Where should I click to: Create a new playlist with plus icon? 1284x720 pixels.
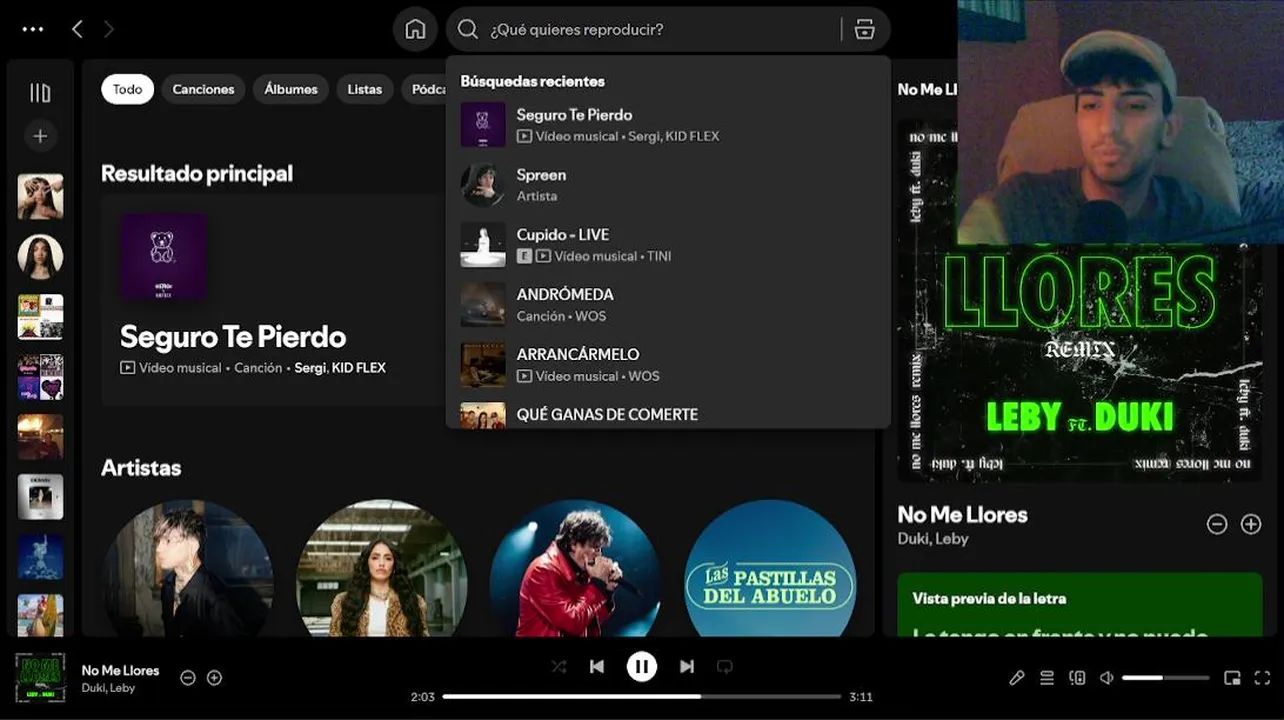click(40, 136)
